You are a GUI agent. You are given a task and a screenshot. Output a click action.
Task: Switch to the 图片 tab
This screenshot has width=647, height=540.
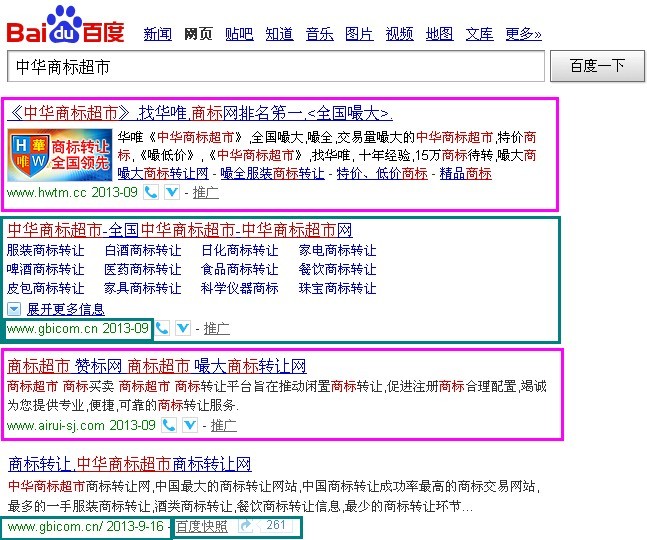359,34
